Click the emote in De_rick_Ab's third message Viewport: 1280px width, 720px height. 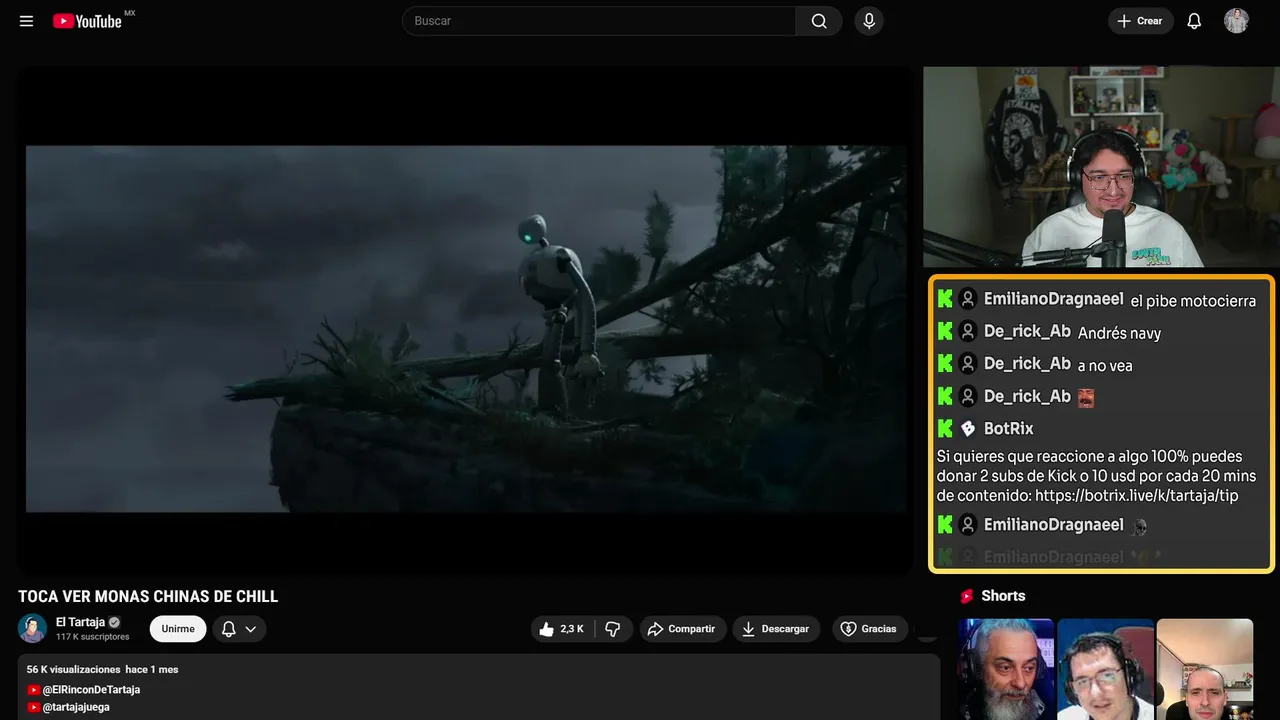[1086, 397]
